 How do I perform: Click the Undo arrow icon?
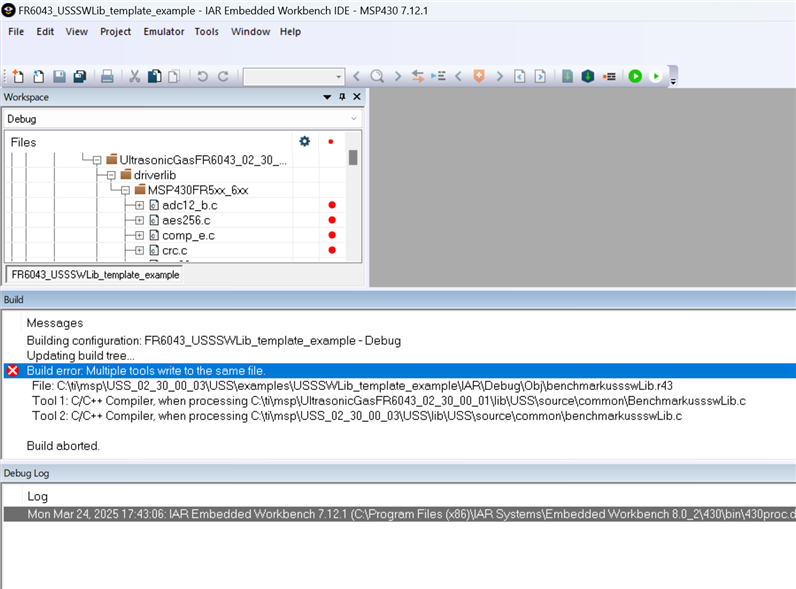tap(202, 76)
